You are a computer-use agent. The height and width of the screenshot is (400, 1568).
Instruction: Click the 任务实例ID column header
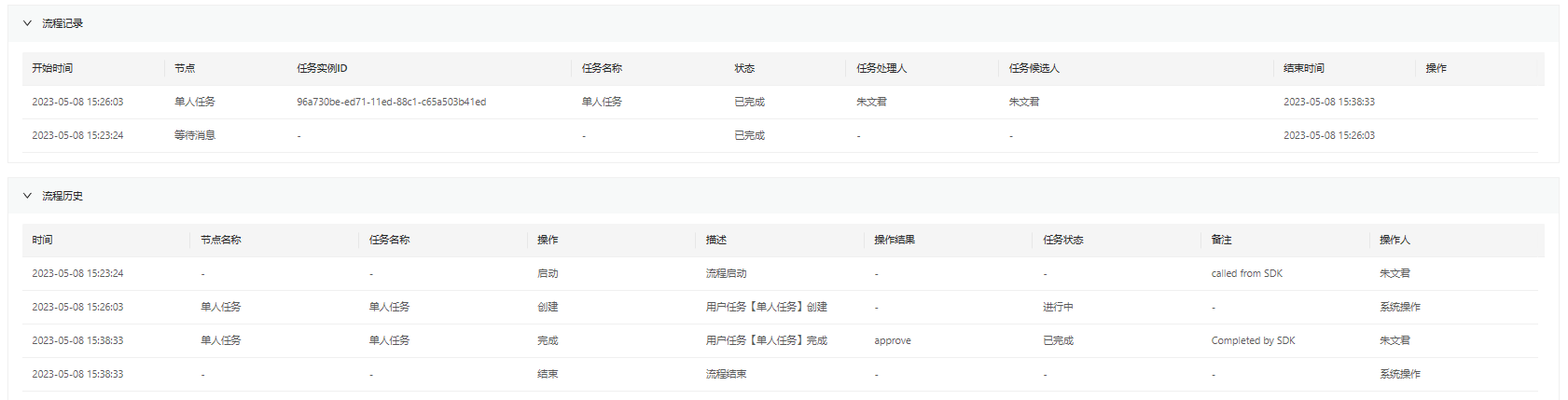322,68
